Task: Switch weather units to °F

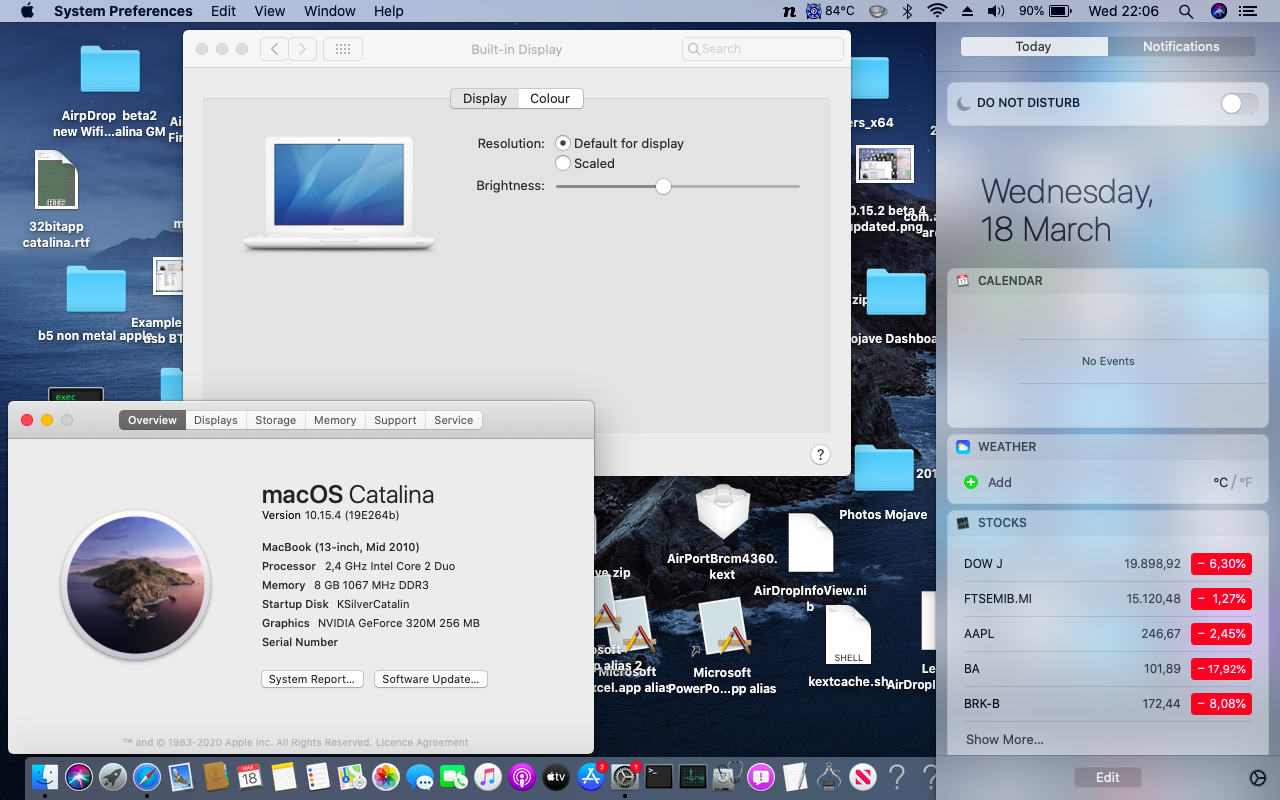Action: pos(1246,482)
